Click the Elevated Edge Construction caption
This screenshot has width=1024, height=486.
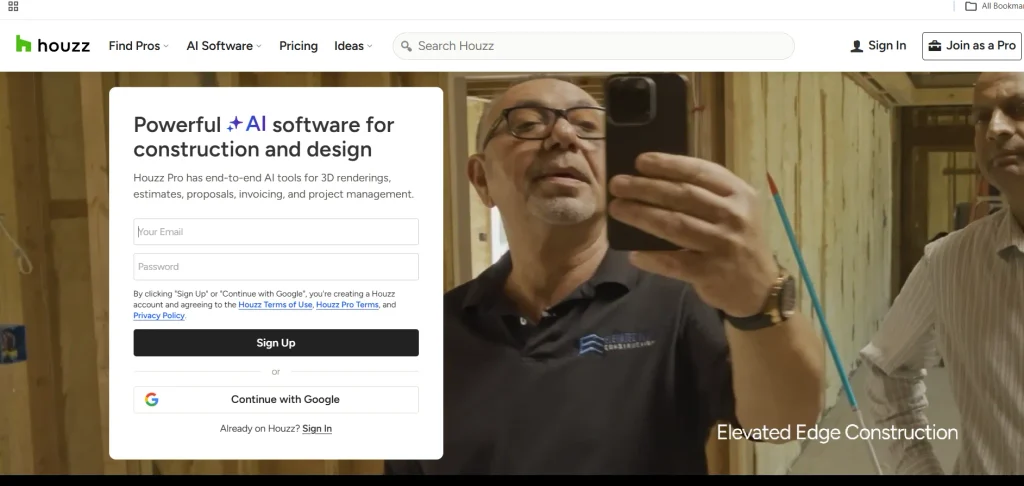[837, 432]
